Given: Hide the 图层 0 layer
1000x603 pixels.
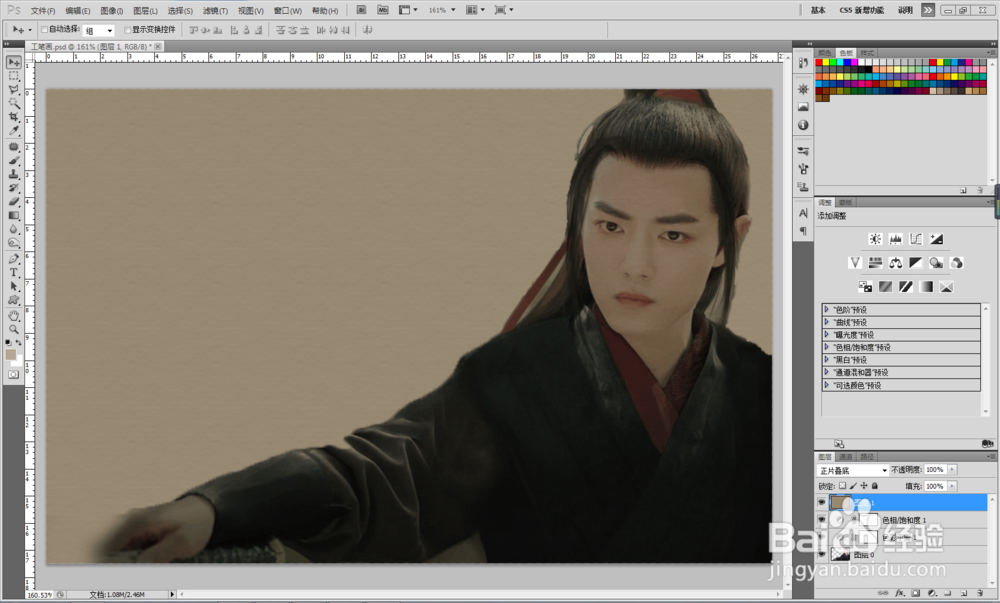Looking at the screenshot, I should coord(821,555).
